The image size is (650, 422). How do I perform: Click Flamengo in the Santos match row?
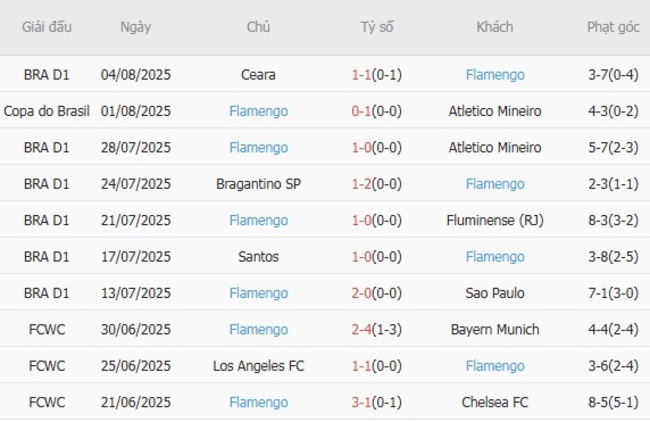(x=494, y=257)
